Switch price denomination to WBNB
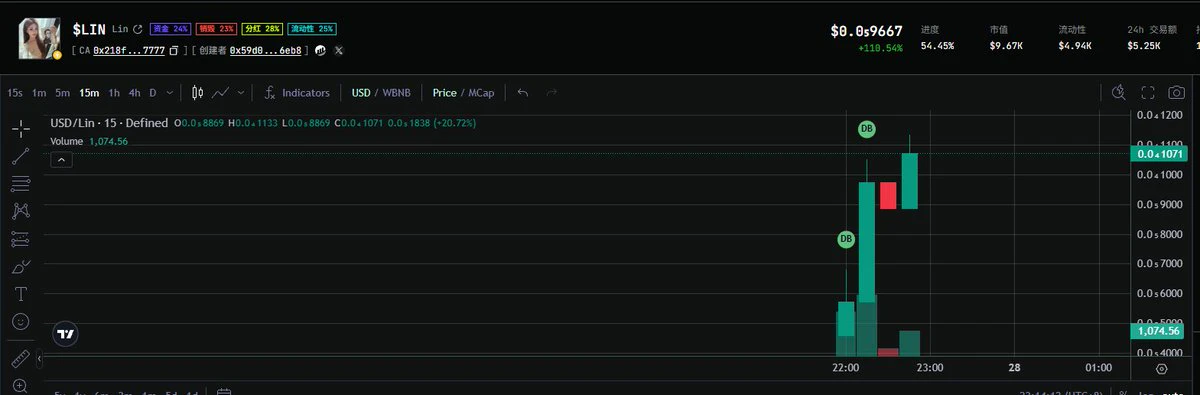This screenshot has height=395, width=1200. coord(397,93)
